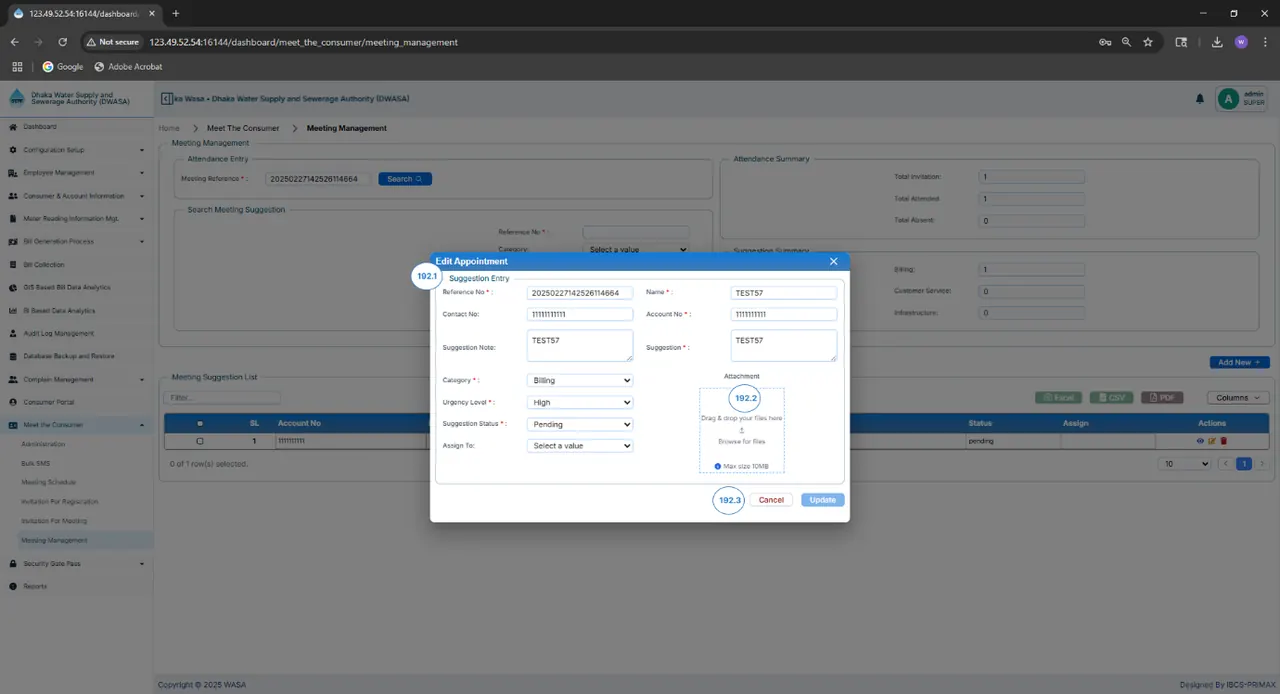
Task: Click the Consumer & Account Information icon
Action: click(x=13, y=196)
